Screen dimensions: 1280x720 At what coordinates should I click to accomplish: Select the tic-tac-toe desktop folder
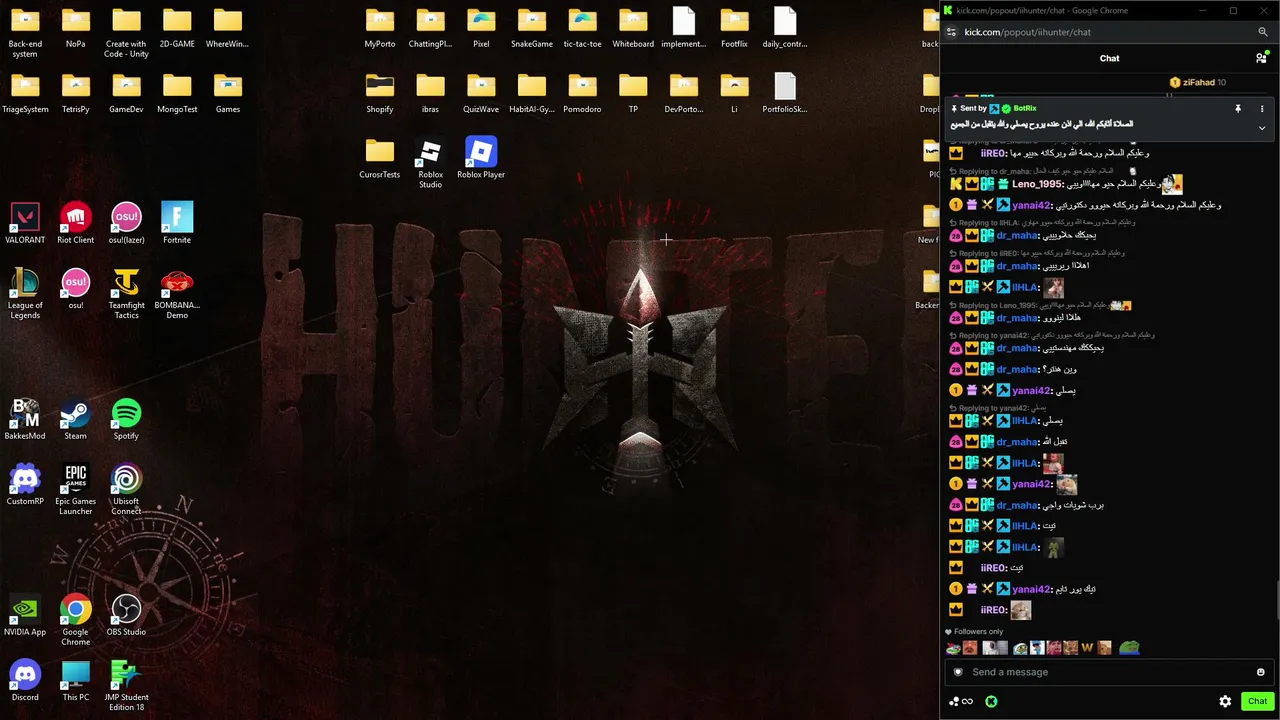(582, 28)
